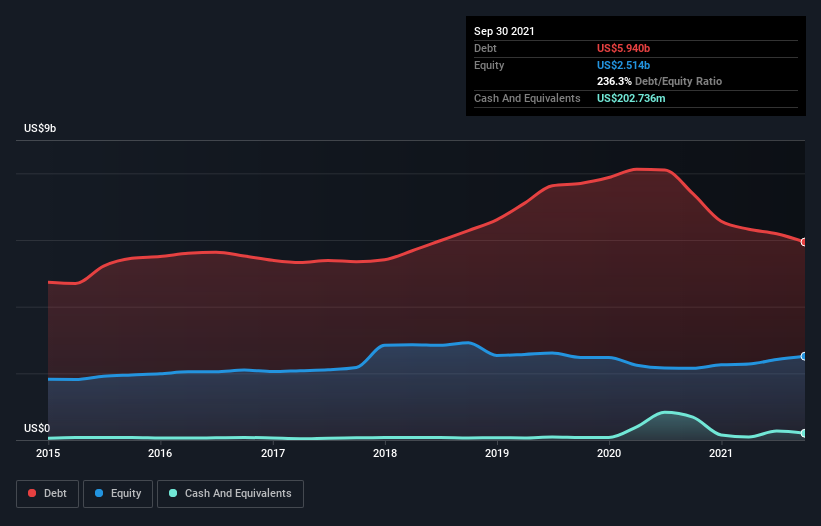Click the US$2.514b equity value
The image size is (821, 526).
click(x=623, y=65)
